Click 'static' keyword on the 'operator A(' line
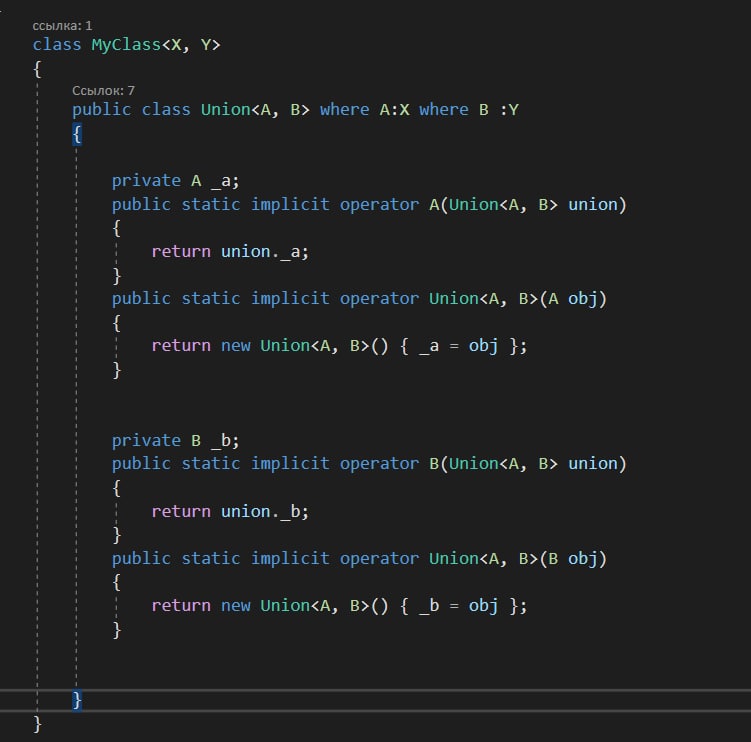 211,205
